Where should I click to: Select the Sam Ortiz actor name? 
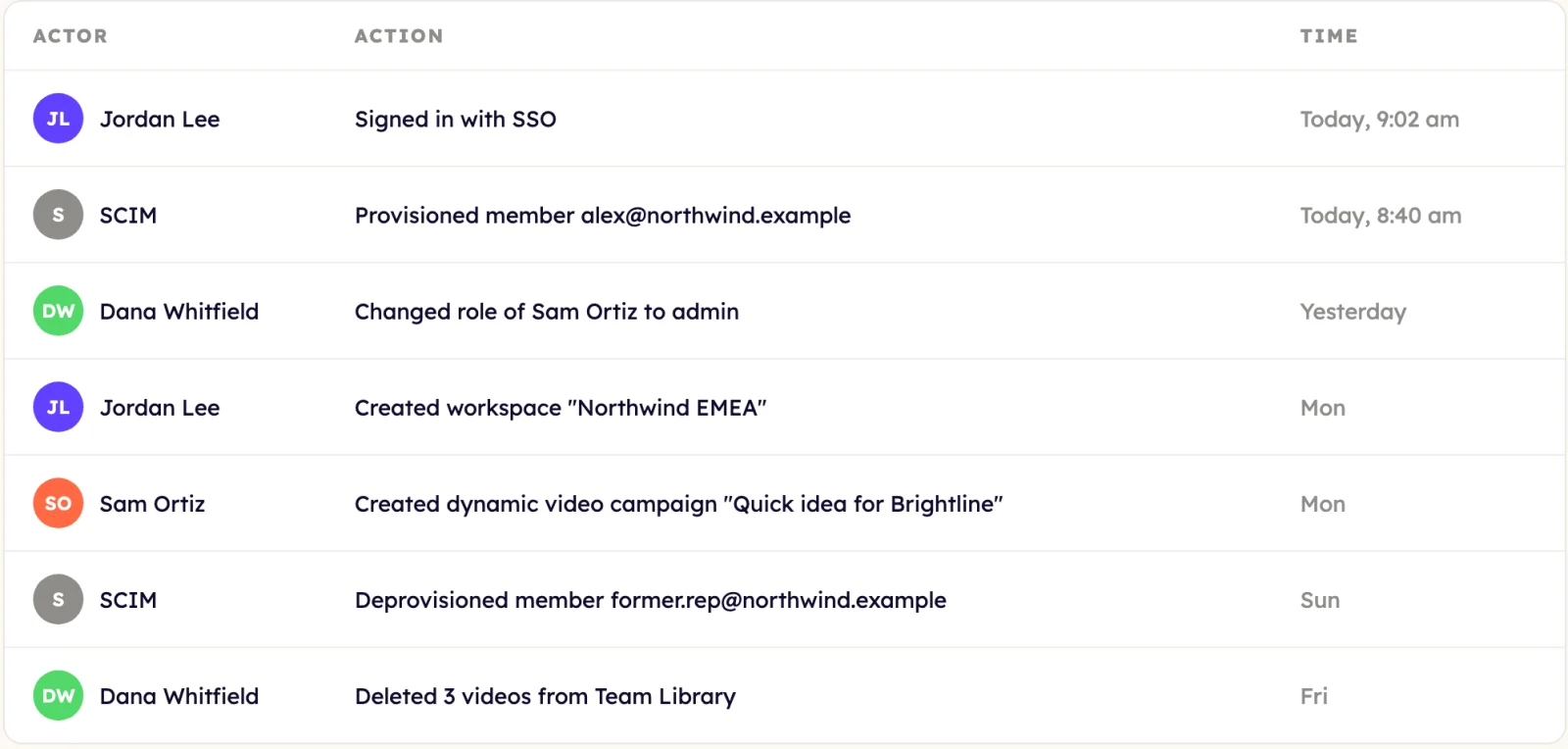[153, 503]
